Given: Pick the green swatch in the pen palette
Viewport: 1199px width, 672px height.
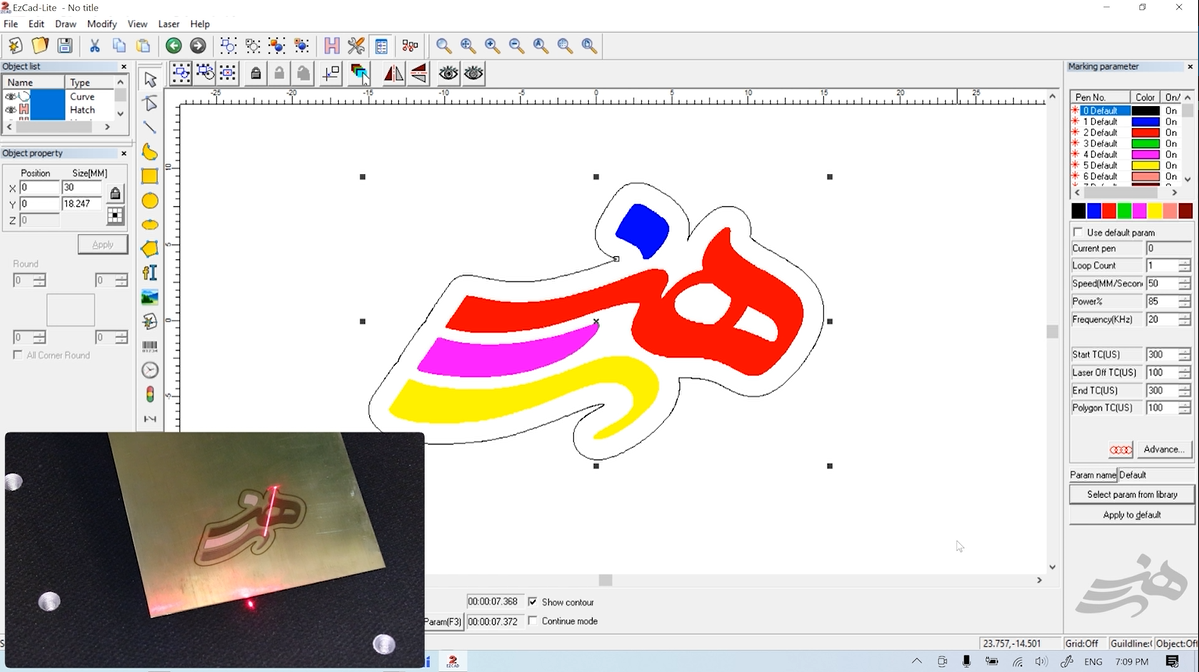Looking at the screenshot, I should point(1124,211).
